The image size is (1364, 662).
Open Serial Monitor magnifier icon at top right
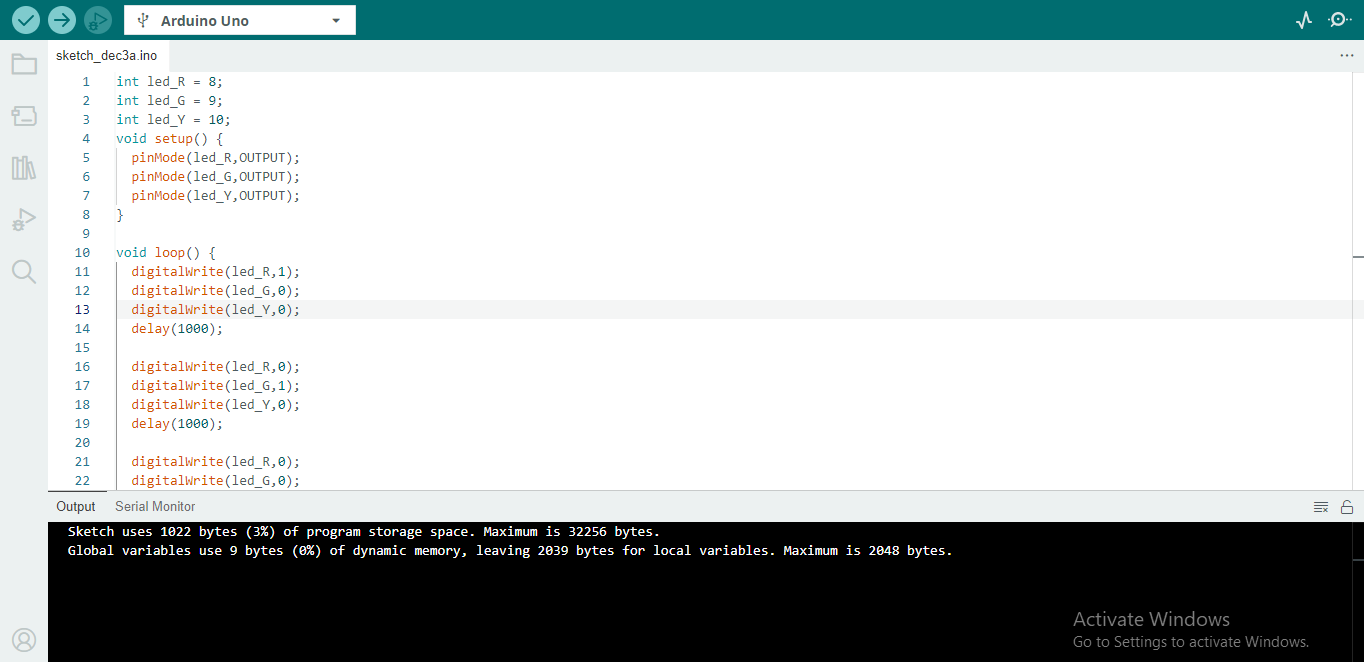click(1339, 20)
